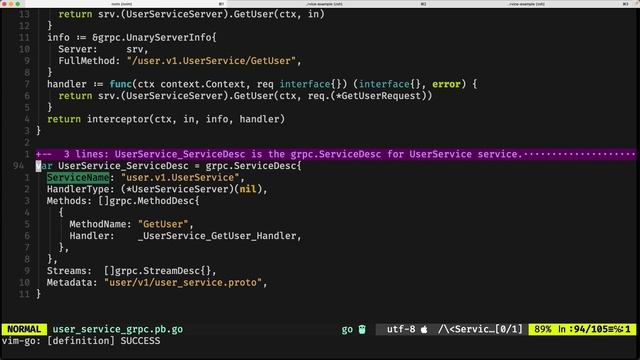Click "/user.v1.UserService/GetUser" string

point(211,61)
